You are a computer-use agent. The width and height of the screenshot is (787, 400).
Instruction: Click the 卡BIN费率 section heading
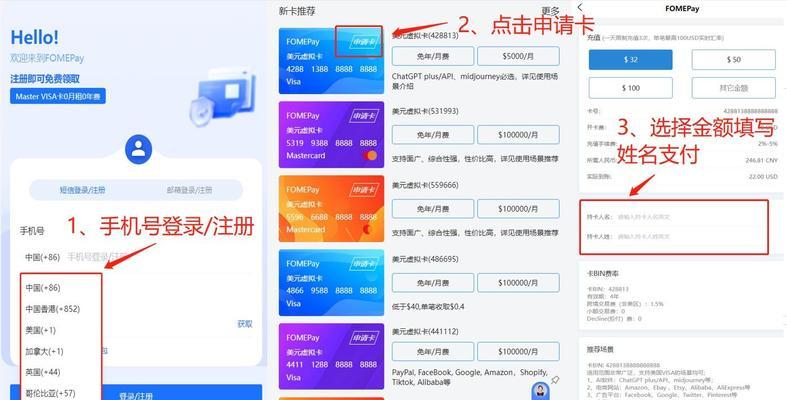pos(603,274)
